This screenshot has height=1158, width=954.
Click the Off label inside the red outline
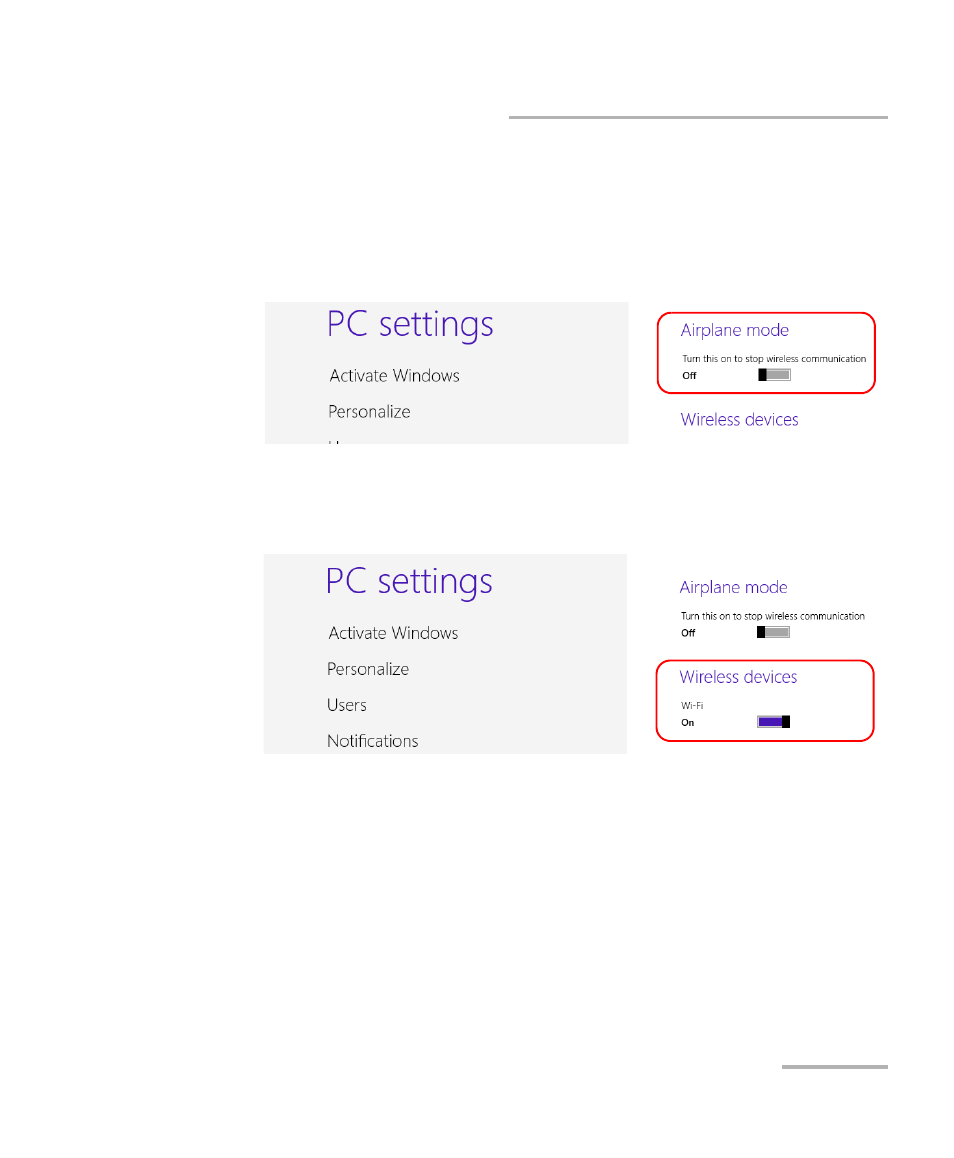point(688,375)
